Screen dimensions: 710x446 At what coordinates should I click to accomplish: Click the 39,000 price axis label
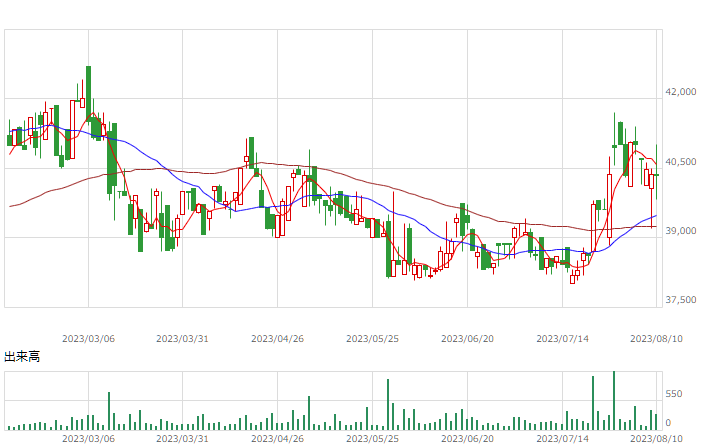[x=681, y=231]
